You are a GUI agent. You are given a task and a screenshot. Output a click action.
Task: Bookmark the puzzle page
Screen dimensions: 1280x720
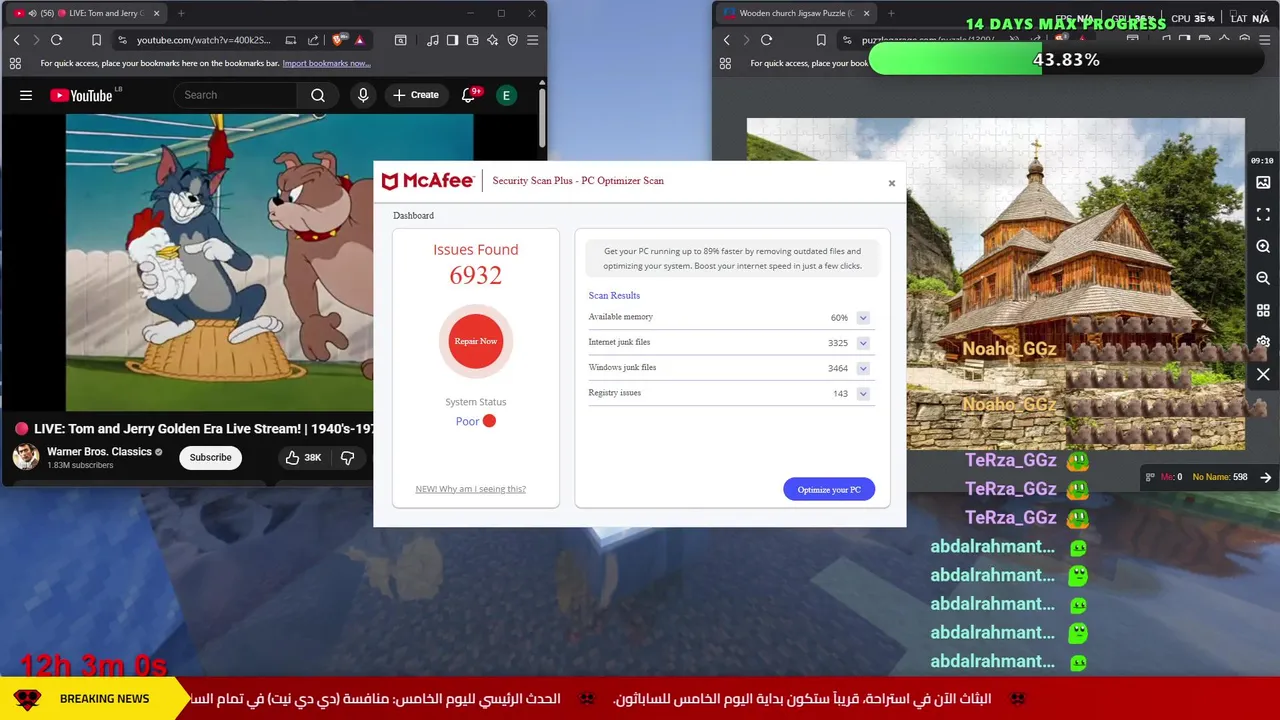point(821,40)
